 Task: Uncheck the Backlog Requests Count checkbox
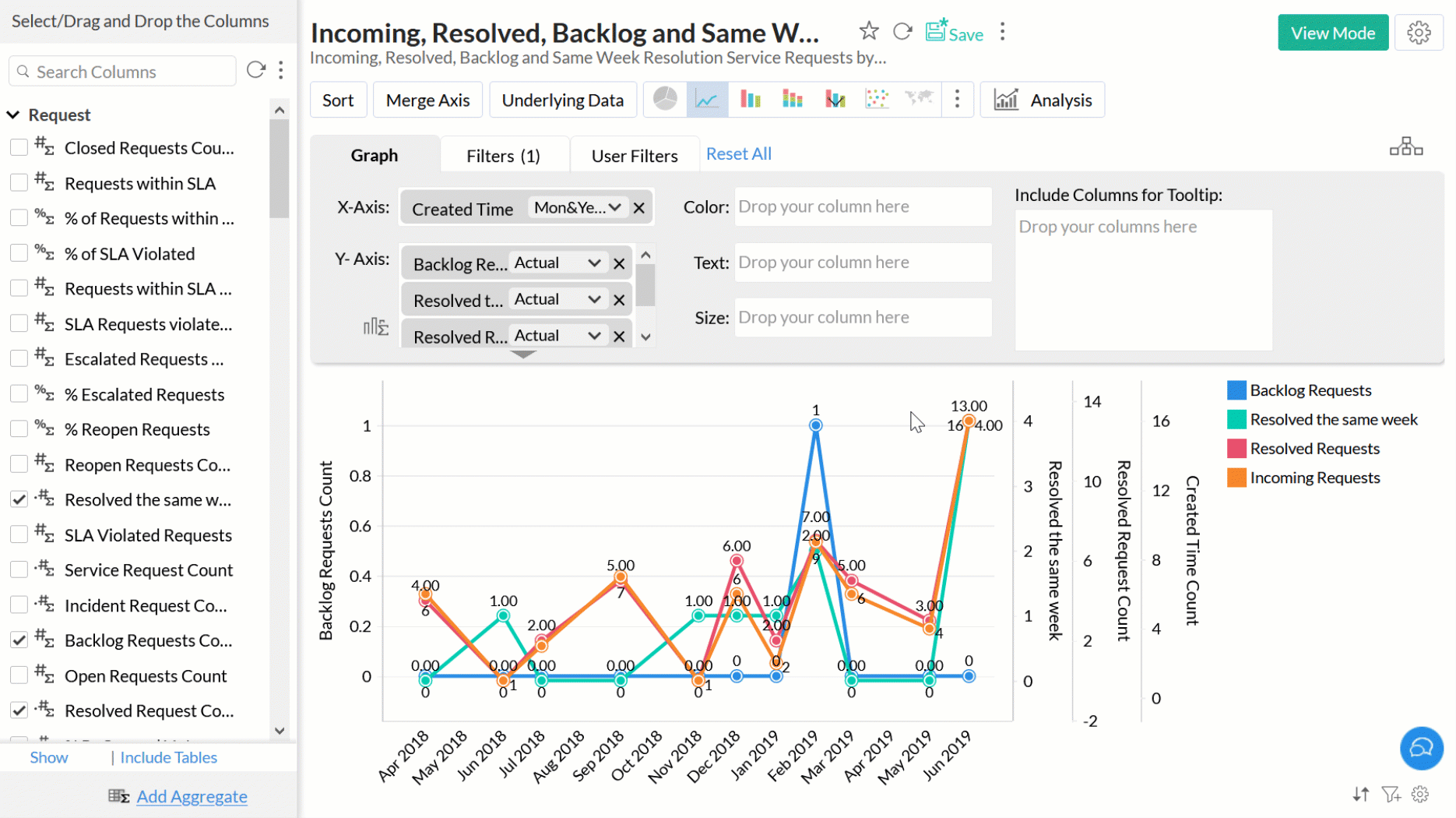pyautogui.click(x=19, y=640)
